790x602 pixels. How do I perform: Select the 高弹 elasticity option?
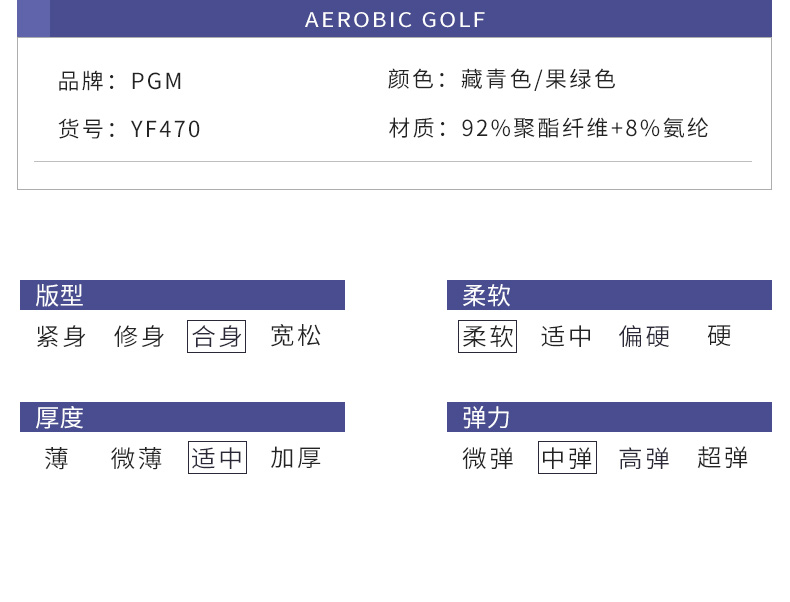644,458
